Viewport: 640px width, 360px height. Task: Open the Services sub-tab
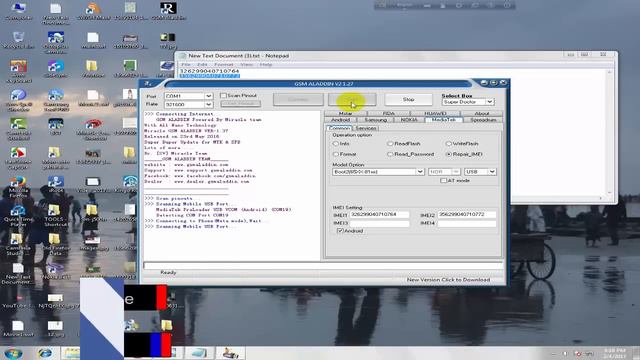point(366,128)
